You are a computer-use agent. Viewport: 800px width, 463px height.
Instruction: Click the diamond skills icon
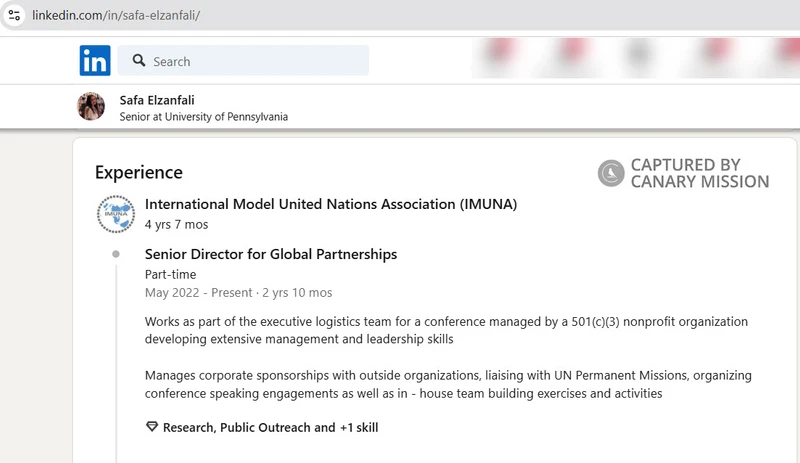[x=152, y=427]
